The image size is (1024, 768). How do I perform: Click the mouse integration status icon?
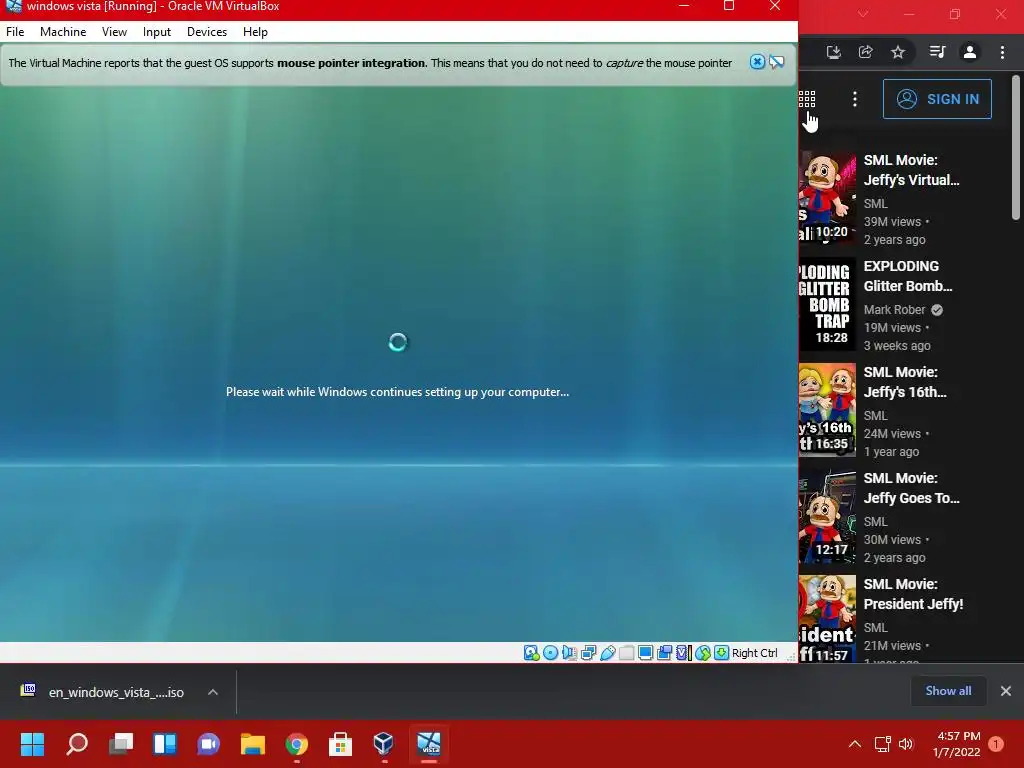coord(703,653)
